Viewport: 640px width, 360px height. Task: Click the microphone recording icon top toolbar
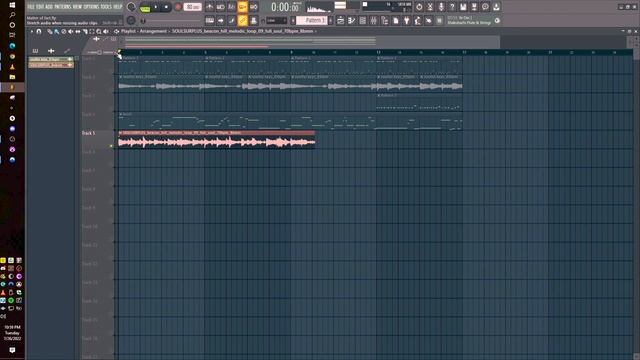point(441,7)
